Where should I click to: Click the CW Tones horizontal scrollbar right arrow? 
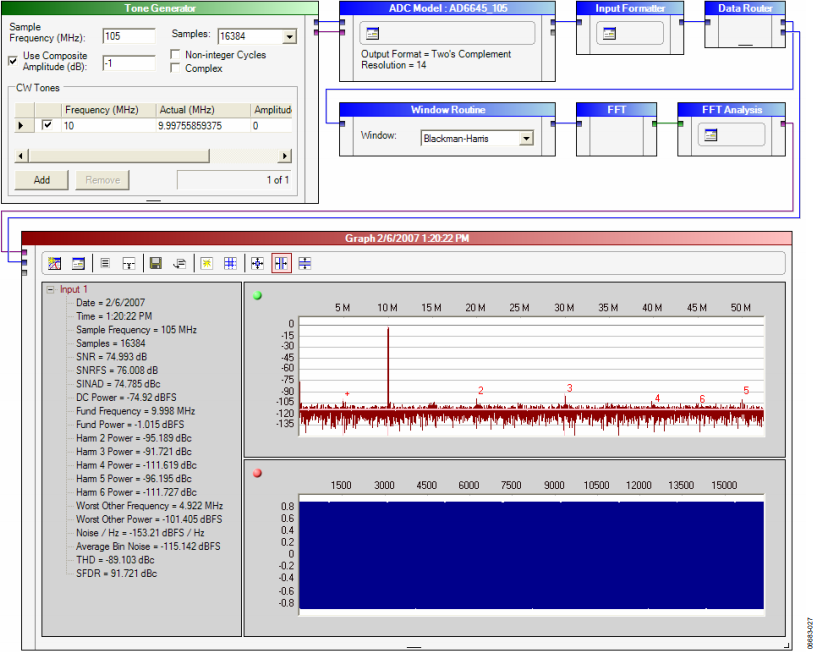click(x=285, y=156)
